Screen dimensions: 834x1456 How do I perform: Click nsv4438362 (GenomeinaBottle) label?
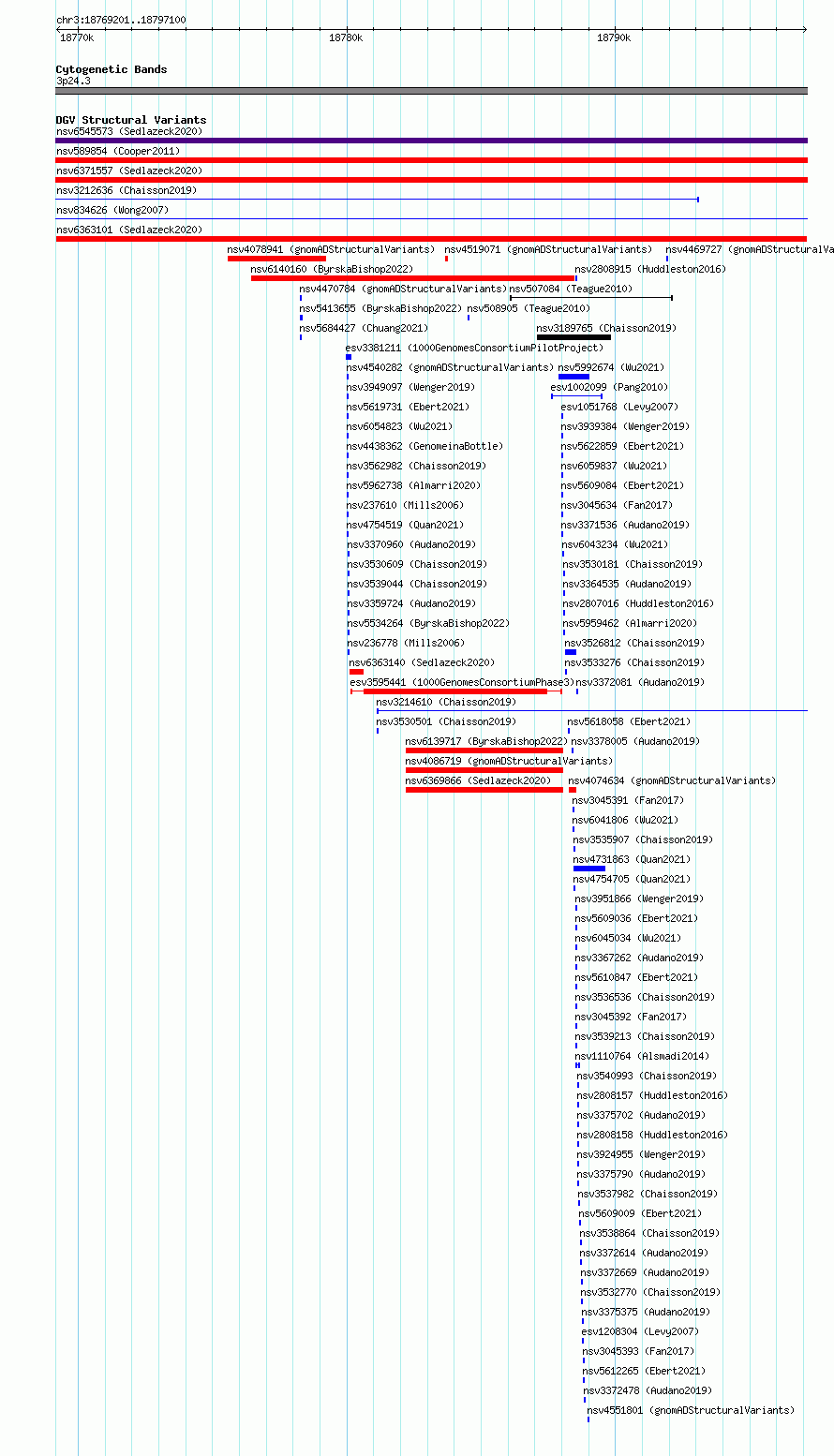pos(424,446)
